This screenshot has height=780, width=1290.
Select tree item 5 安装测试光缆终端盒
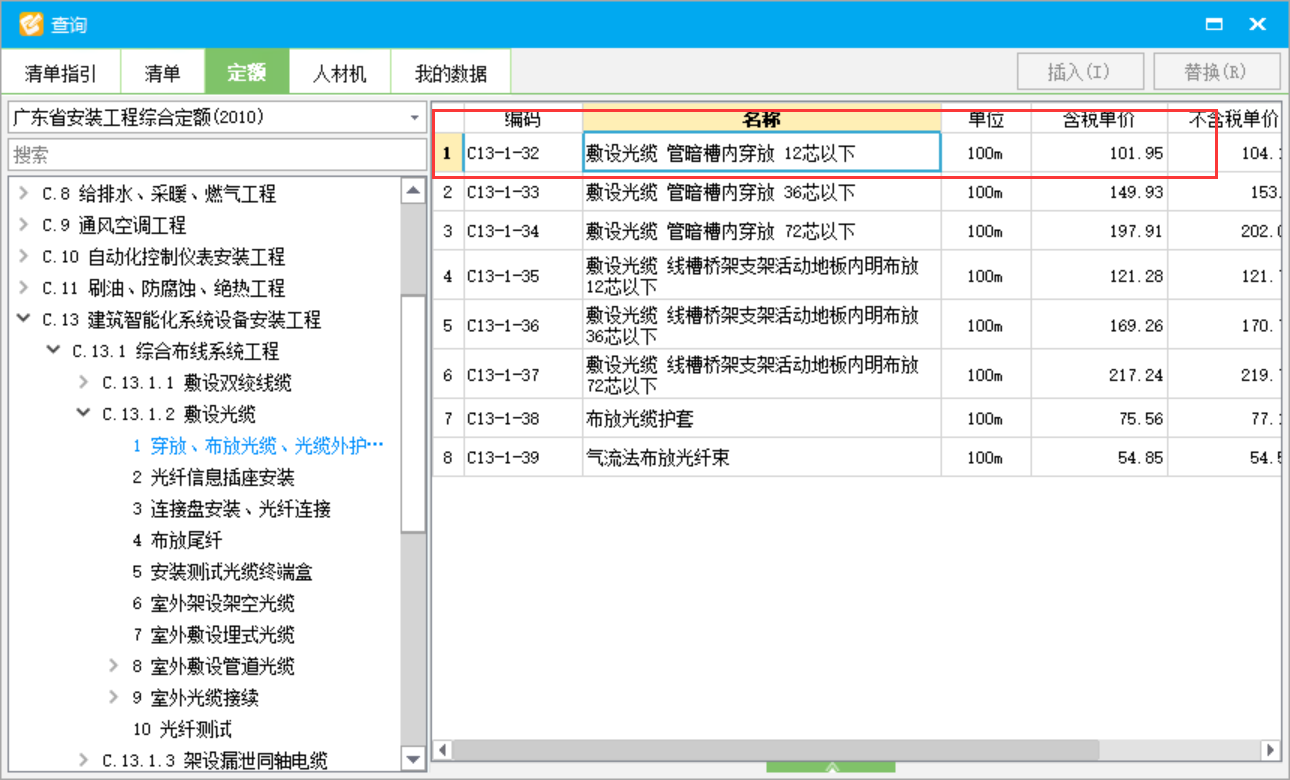tap(222, 572)
